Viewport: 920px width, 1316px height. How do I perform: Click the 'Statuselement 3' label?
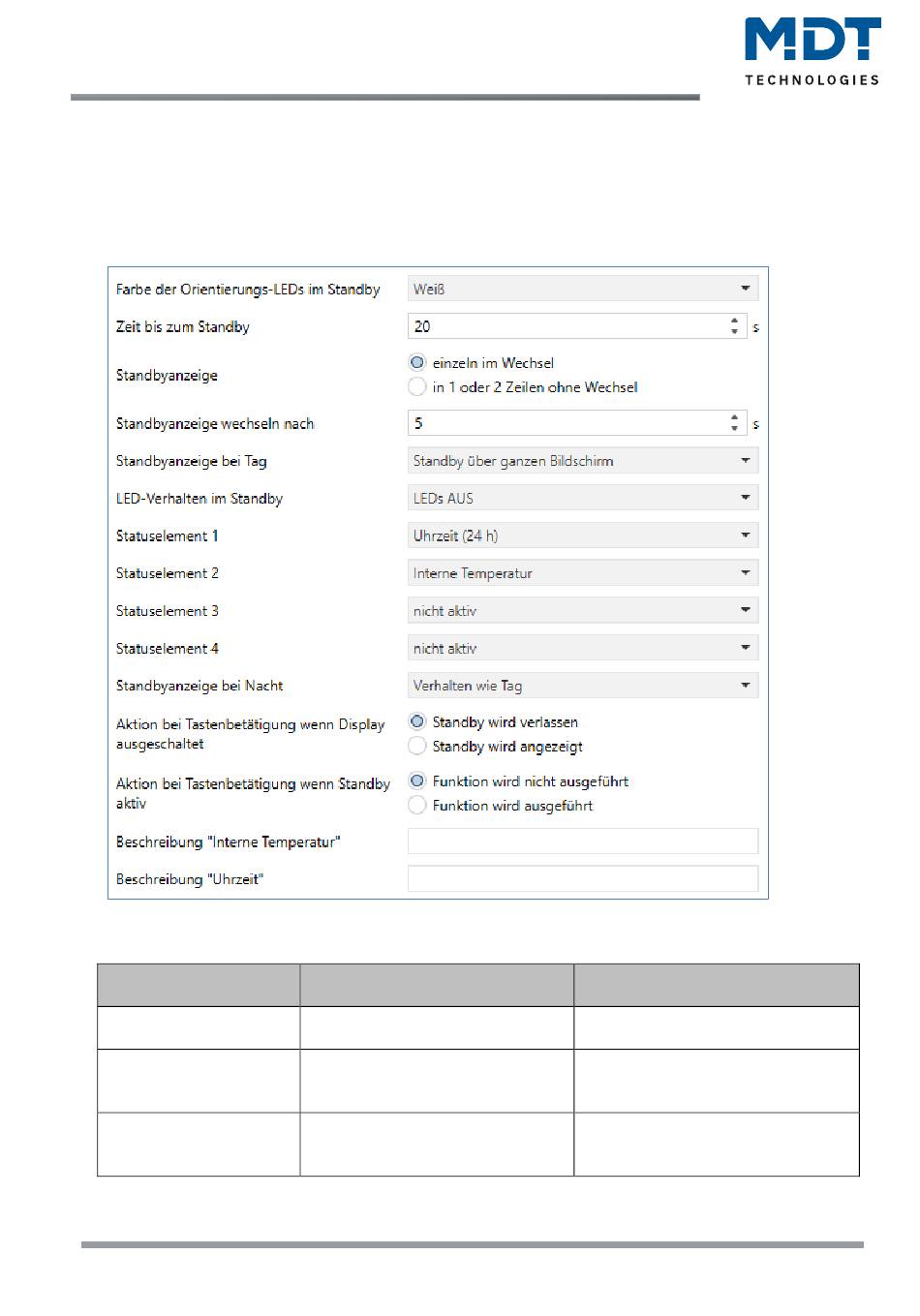(x=168, y=611)
